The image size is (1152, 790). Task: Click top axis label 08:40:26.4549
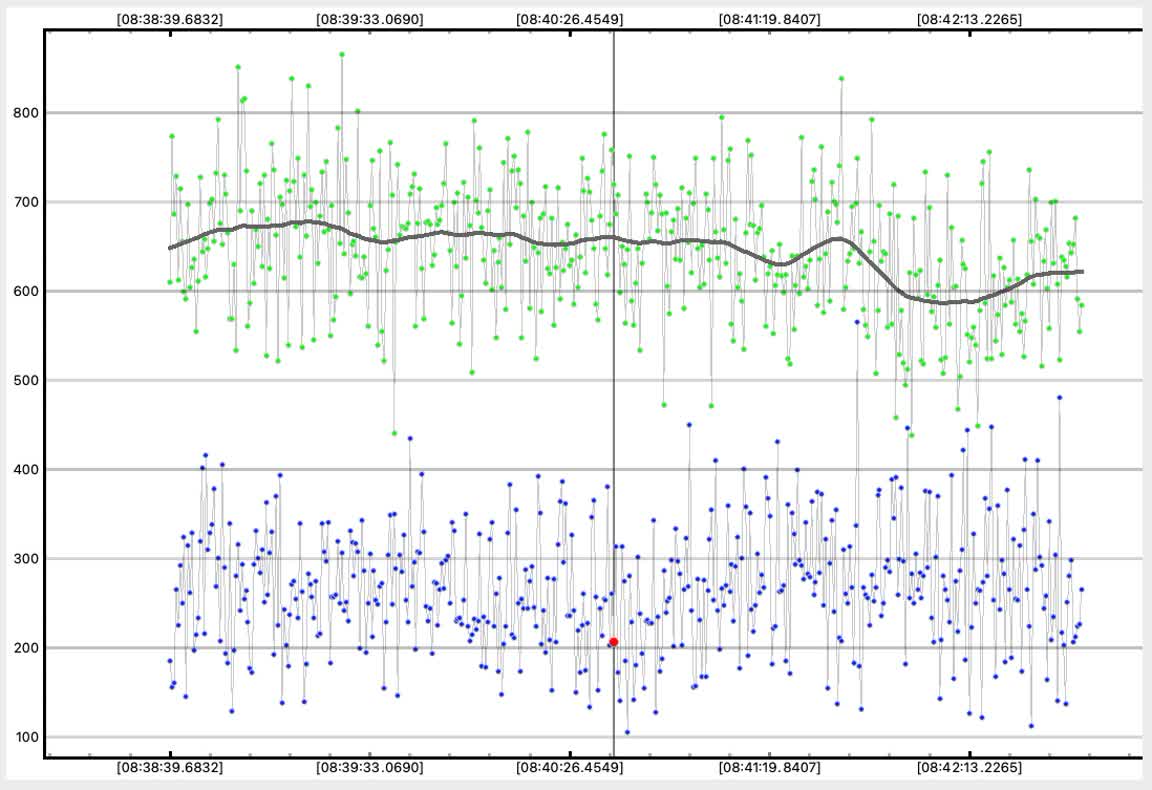coord(569,18)
